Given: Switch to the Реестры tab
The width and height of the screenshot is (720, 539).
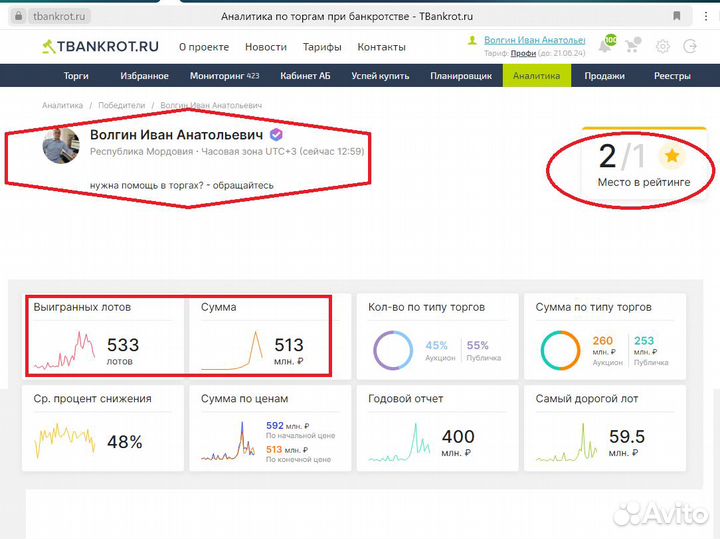Looking at the screenshot, I should click(x=672, y=76).
